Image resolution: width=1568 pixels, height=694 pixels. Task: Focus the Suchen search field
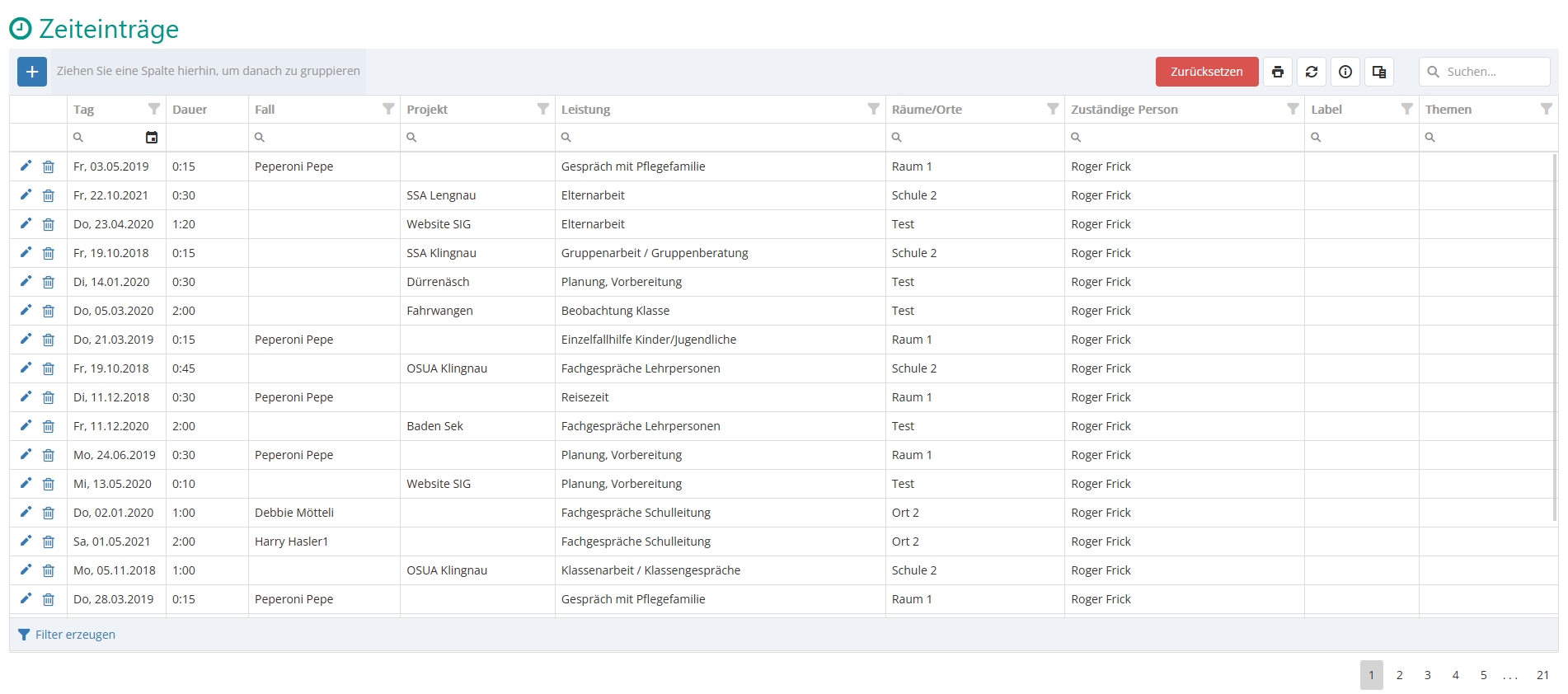pos(1494,72)
